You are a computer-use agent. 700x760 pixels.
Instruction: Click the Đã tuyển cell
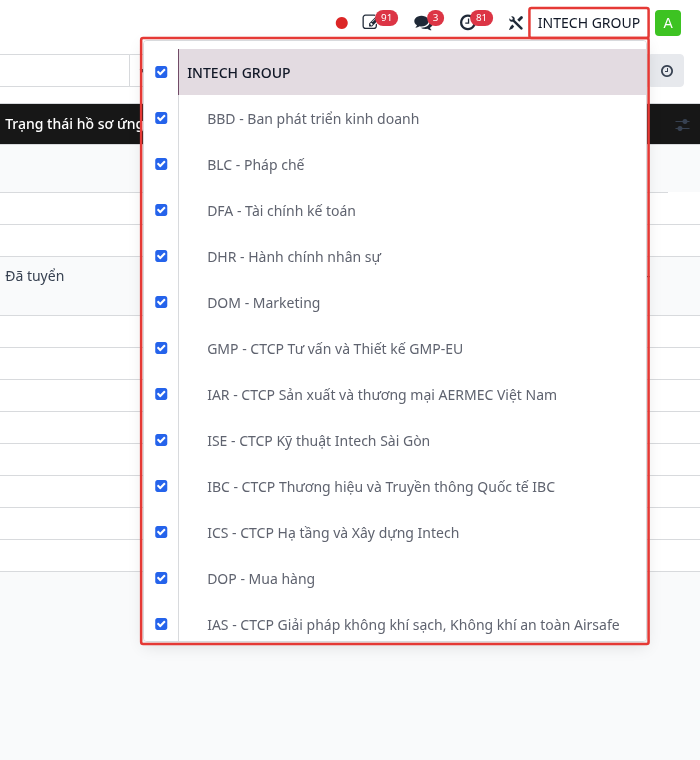[x=34, y=276]
